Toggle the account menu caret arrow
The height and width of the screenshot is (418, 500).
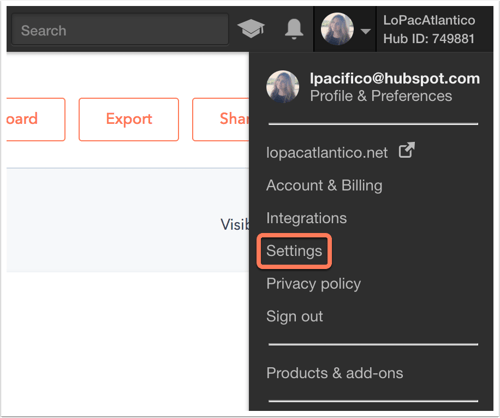(x=366, y=31)
